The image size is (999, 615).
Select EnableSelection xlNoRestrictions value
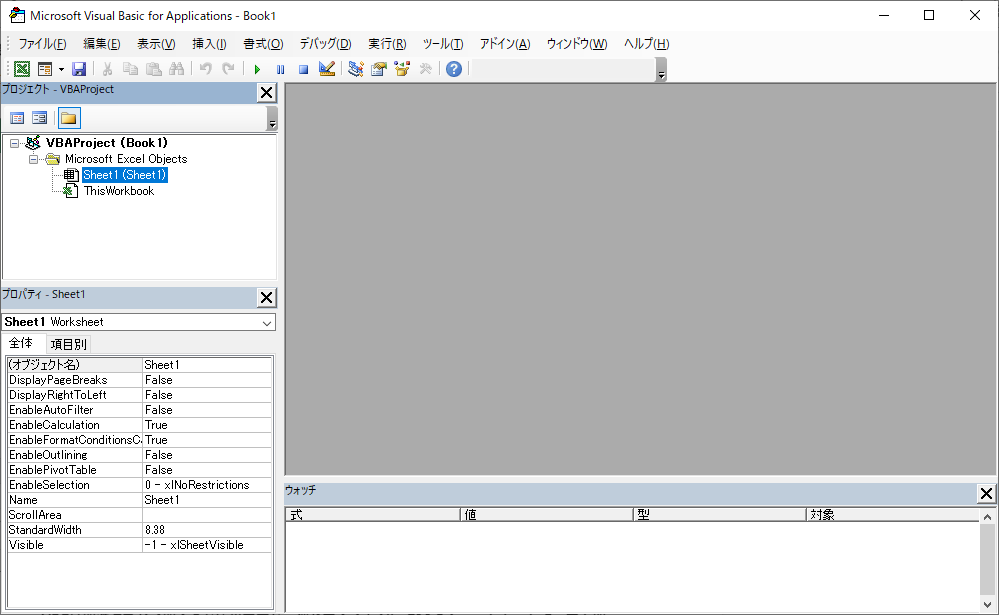(207, 485)
